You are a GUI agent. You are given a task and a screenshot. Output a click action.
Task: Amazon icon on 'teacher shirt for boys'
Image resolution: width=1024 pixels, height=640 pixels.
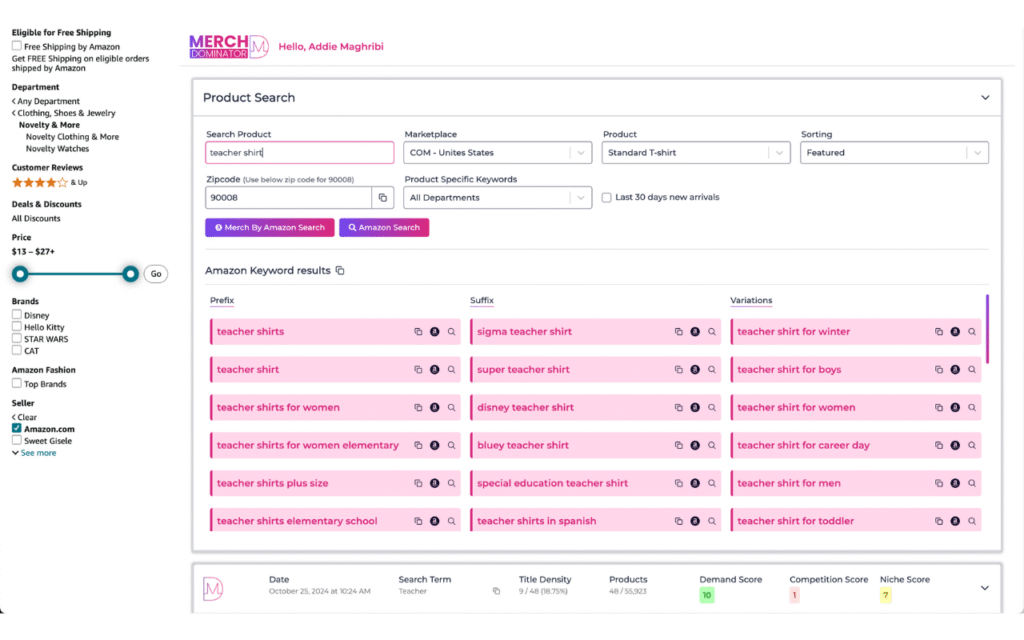(955, 370)
